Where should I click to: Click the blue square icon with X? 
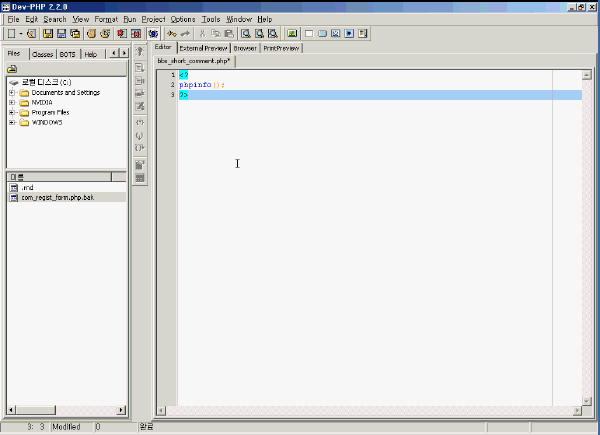click(336, 34)
